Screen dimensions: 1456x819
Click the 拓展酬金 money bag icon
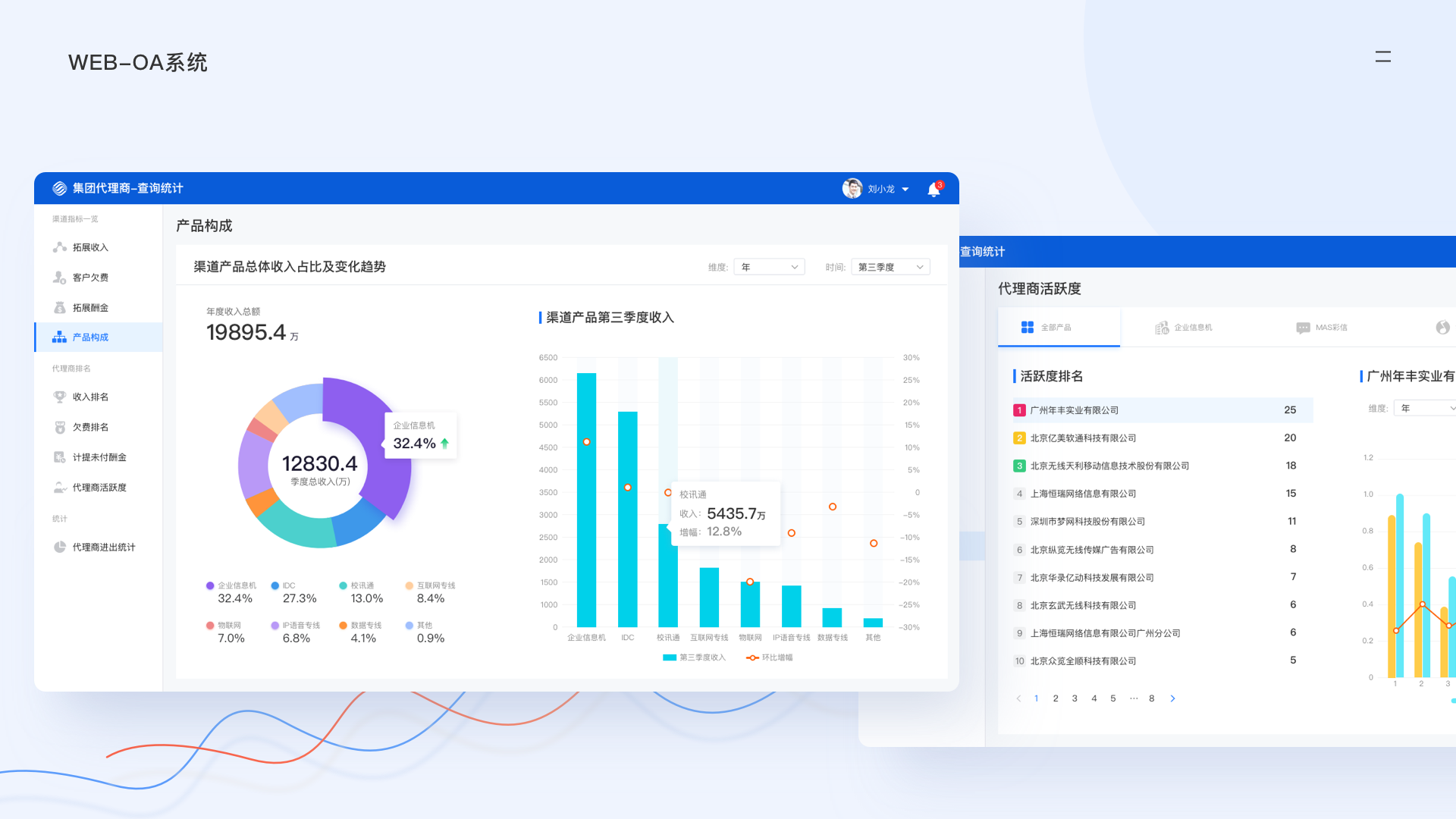pyautogui.click(x=60, y=308)
